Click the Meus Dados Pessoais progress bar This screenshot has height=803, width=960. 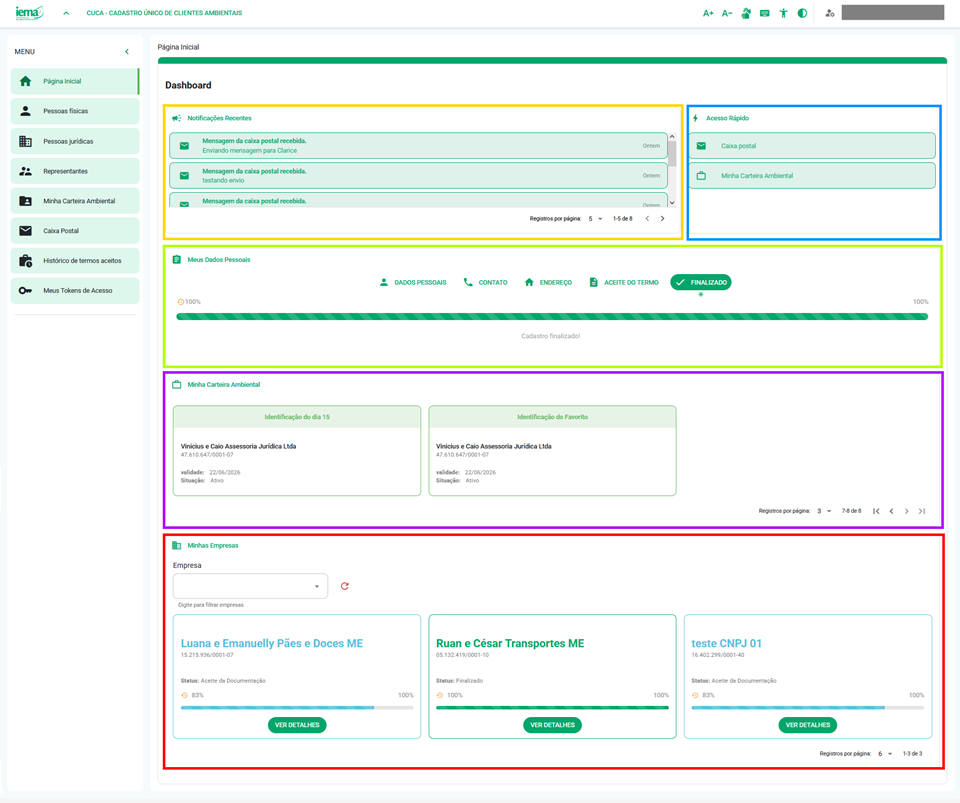pos(552,317)
